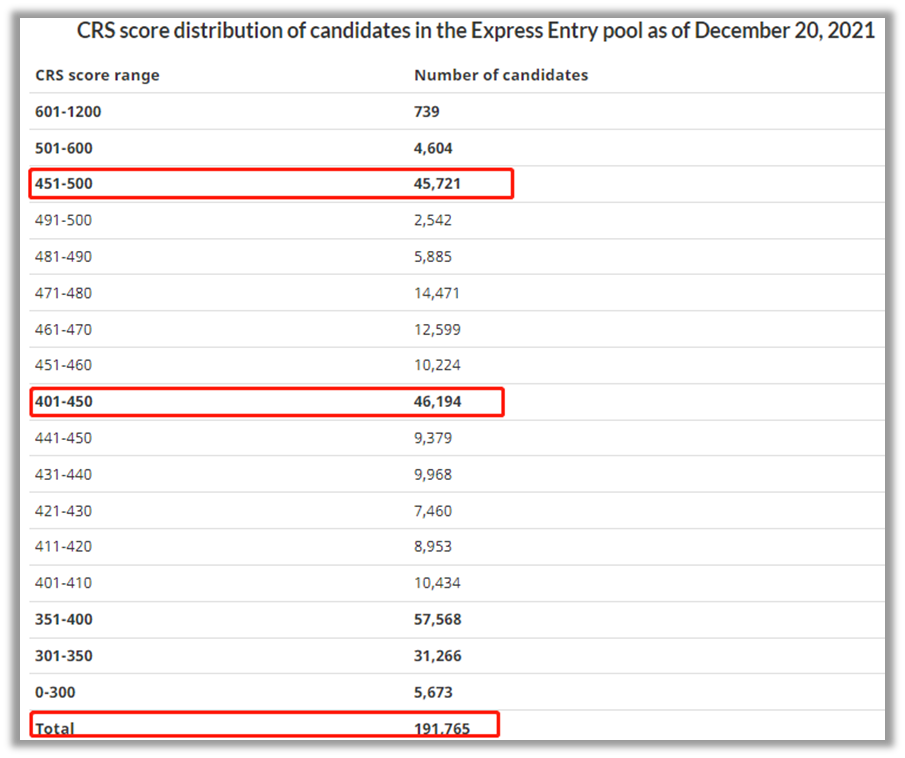Click the value 739
Screen dimensions: 905x758
(x=427, y=111)
